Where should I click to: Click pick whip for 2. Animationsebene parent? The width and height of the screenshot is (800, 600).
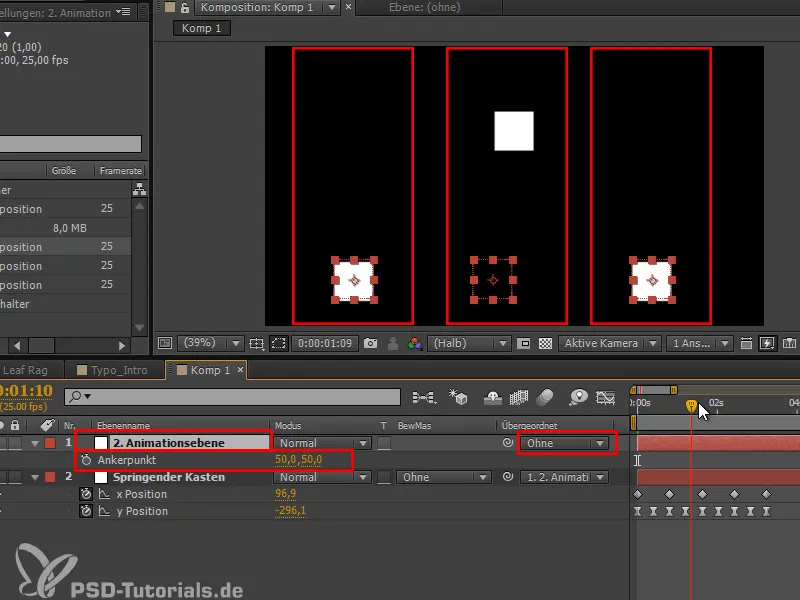pos(507,443)
